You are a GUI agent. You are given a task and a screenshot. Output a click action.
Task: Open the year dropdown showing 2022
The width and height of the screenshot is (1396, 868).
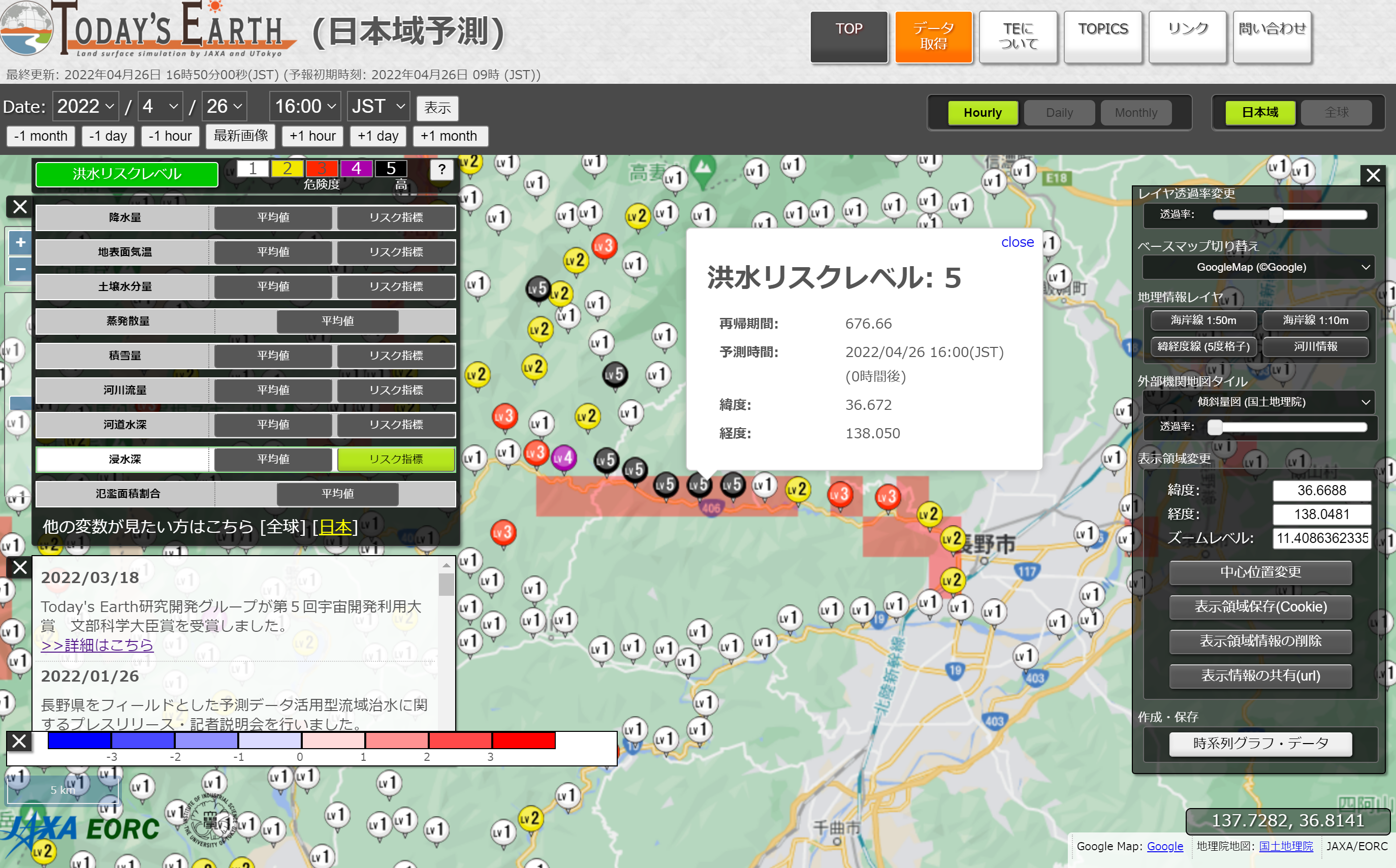click(x=85, y=106)
